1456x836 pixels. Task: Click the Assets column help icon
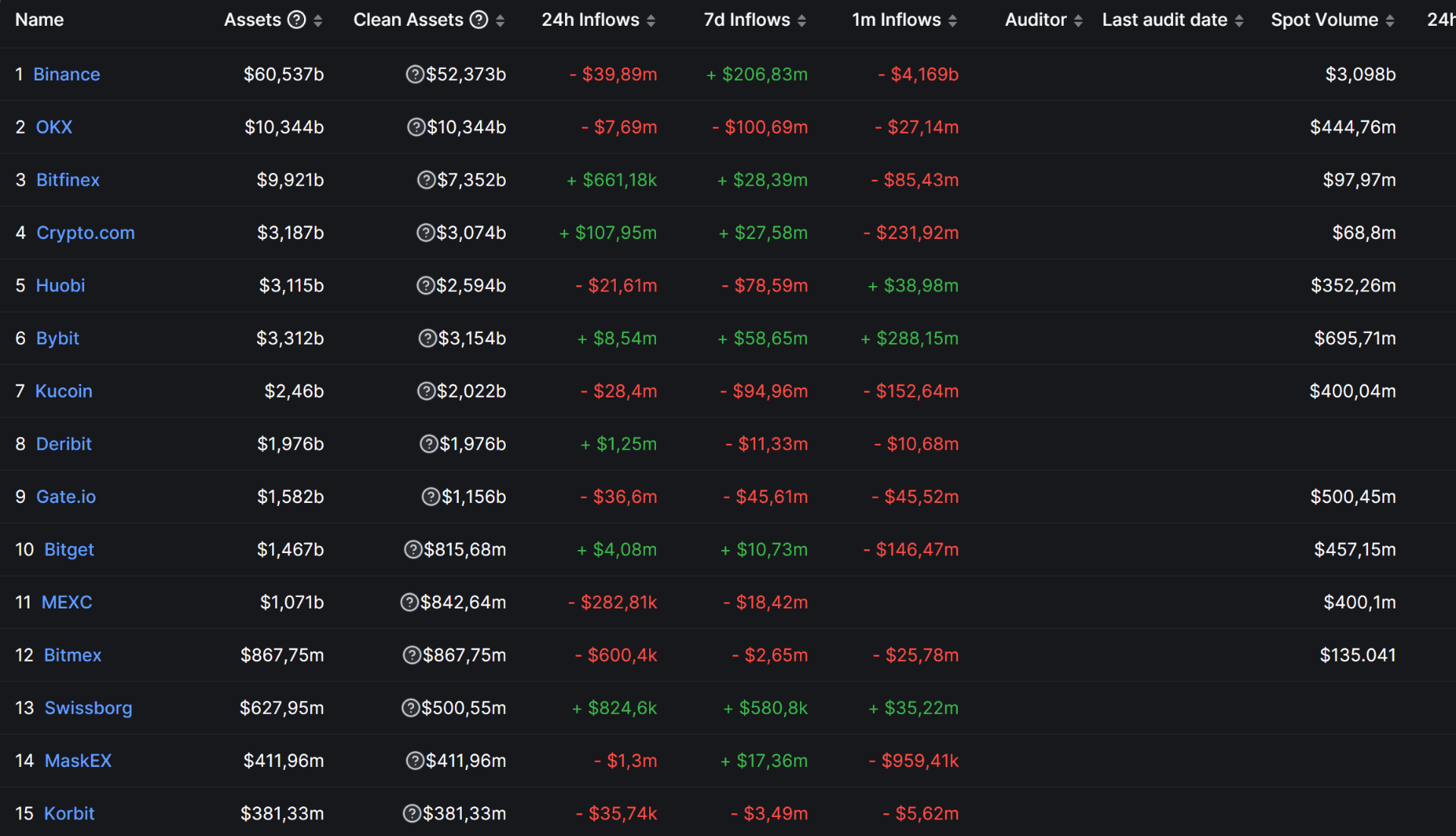[x=297, y=20]
